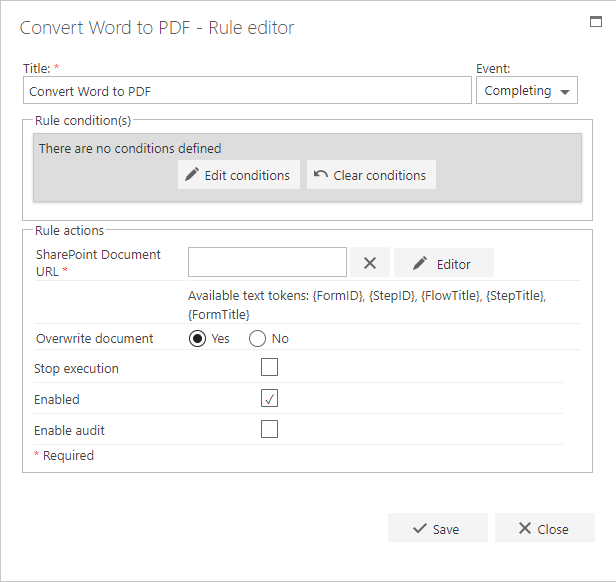This screenshot has width=616, height=582.
Task: Open the Edit conditions dialog
Action: 239,175
